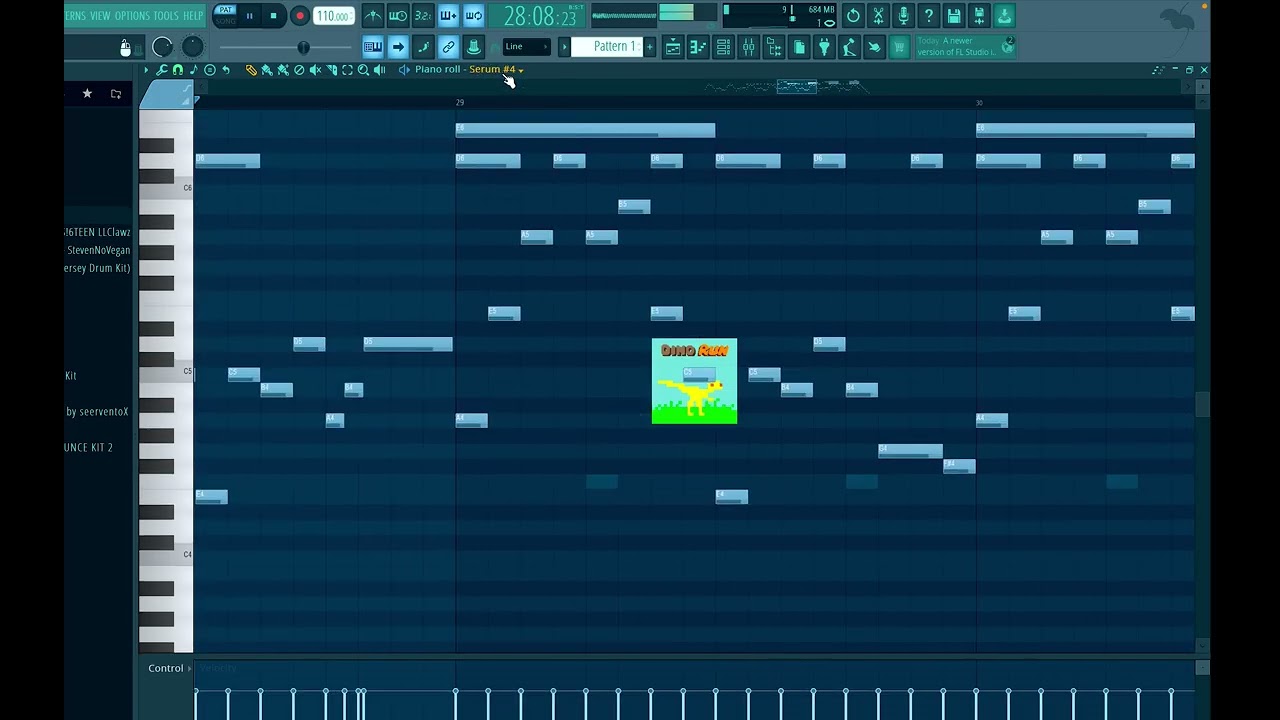Viewport: 1280px width, 720px height.
Task: Select the magnifier Zoom tool
Action: click(x=363, y=70)
